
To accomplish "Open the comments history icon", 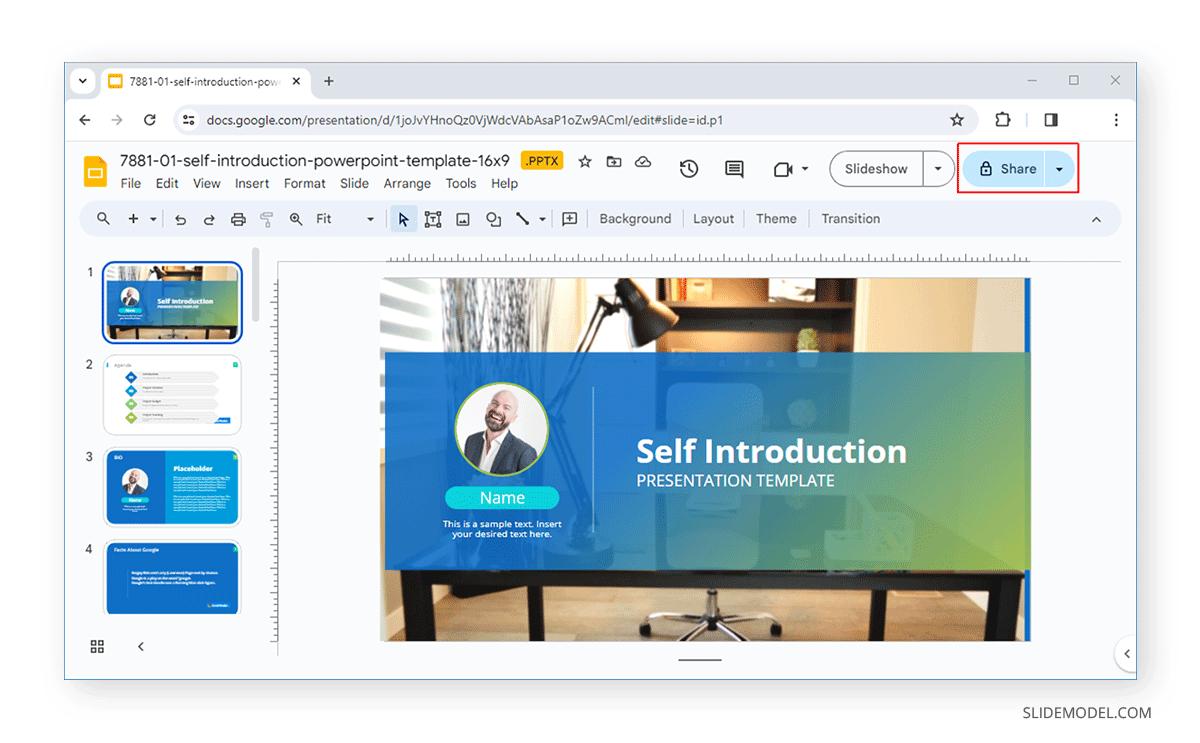I will [x=734, y=169].
